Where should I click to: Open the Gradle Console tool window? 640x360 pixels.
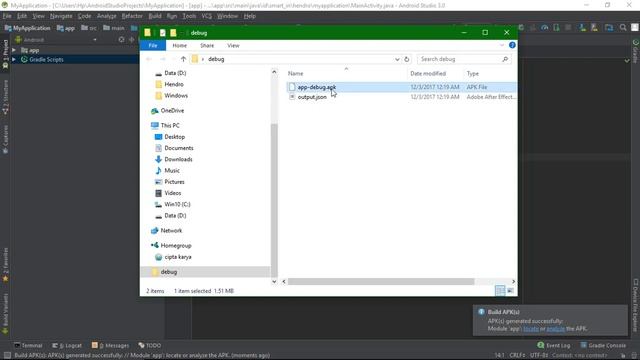coord(603,345)
